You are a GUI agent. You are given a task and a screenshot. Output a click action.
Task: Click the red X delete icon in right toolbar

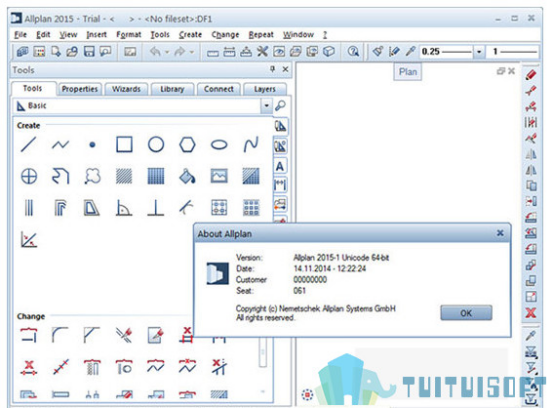coord(531,313)
